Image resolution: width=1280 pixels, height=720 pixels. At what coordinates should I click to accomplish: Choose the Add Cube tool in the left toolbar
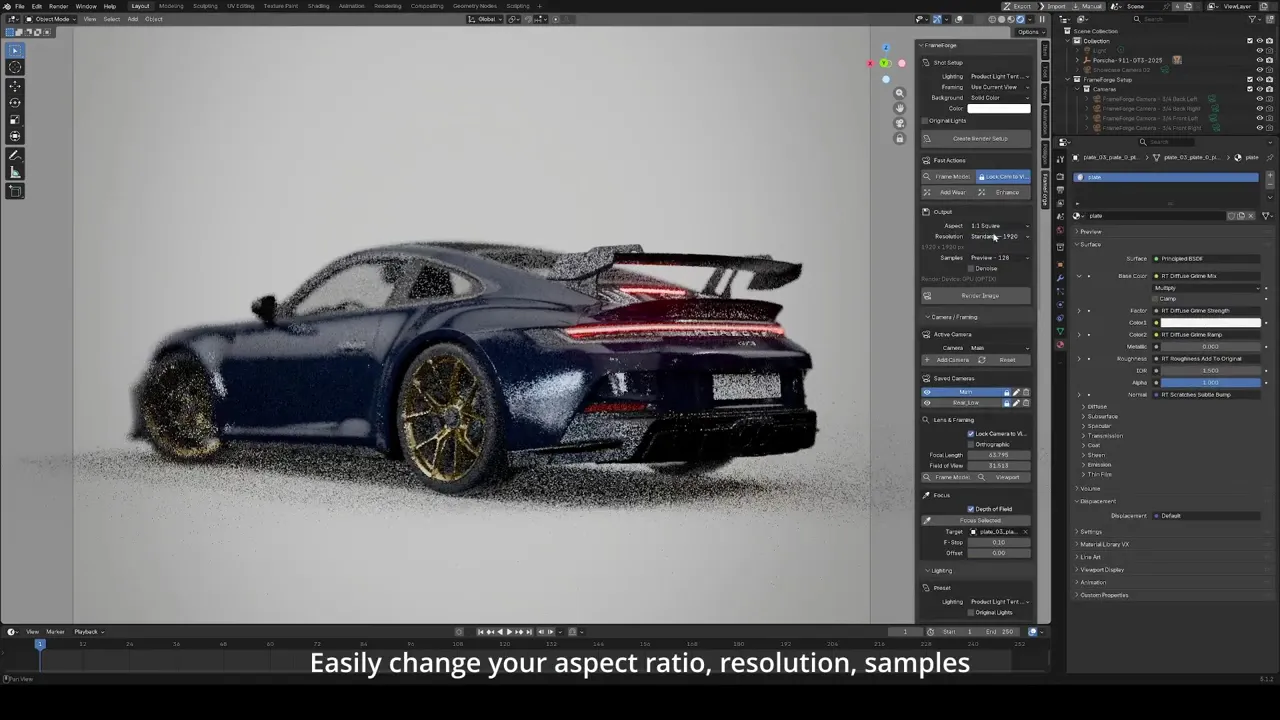click(15, 191)
